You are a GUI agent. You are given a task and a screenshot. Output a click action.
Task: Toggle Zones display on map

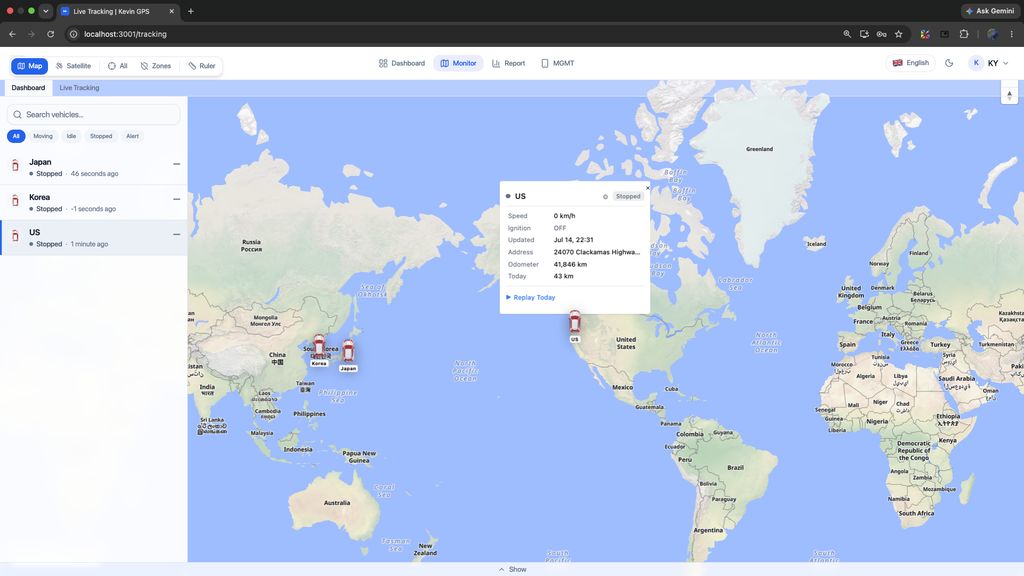pos(155,66)
